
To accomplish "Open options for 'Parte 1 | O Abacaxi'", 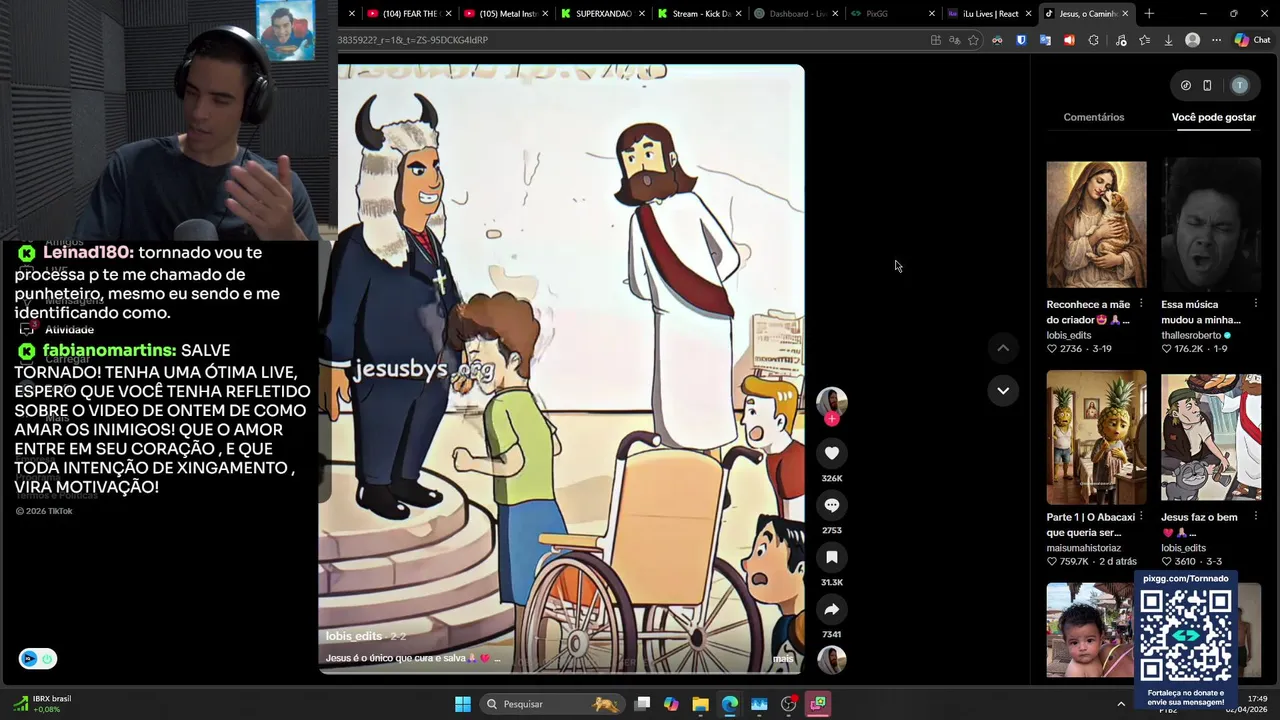I will pos(1141,517).
